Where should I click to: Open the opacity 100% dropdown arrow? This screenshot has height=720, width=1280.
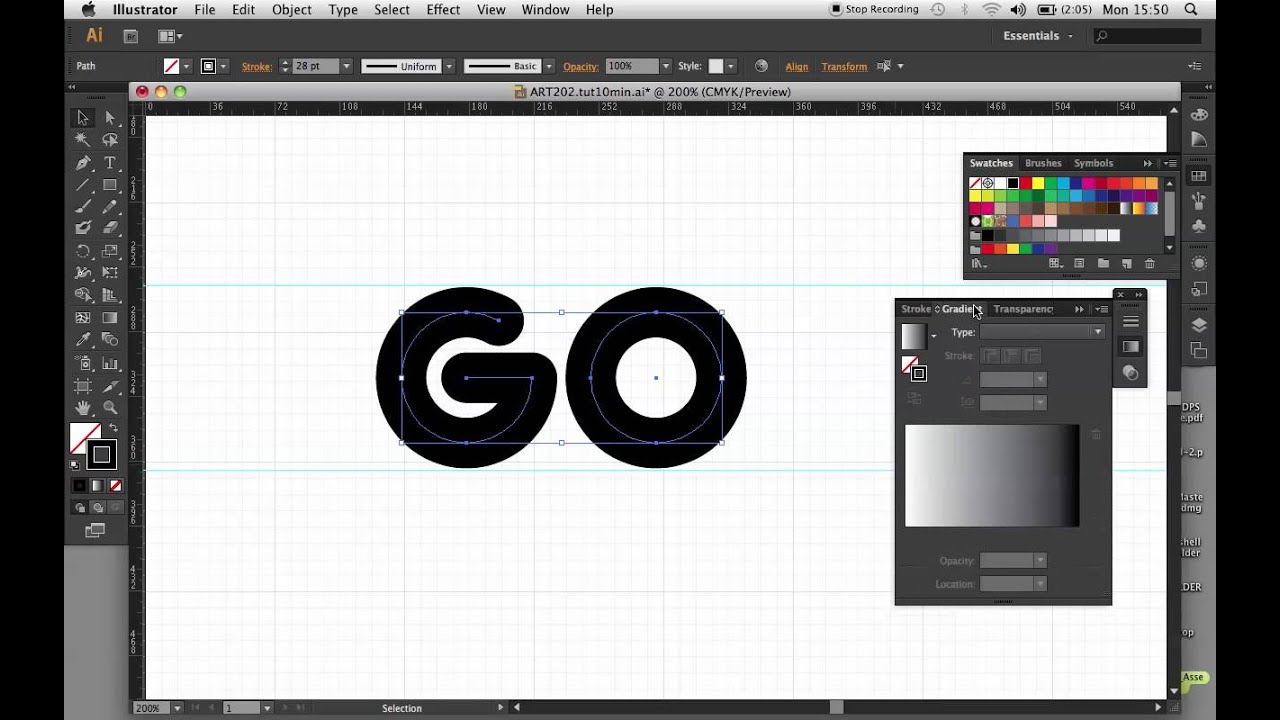[665, 66]
